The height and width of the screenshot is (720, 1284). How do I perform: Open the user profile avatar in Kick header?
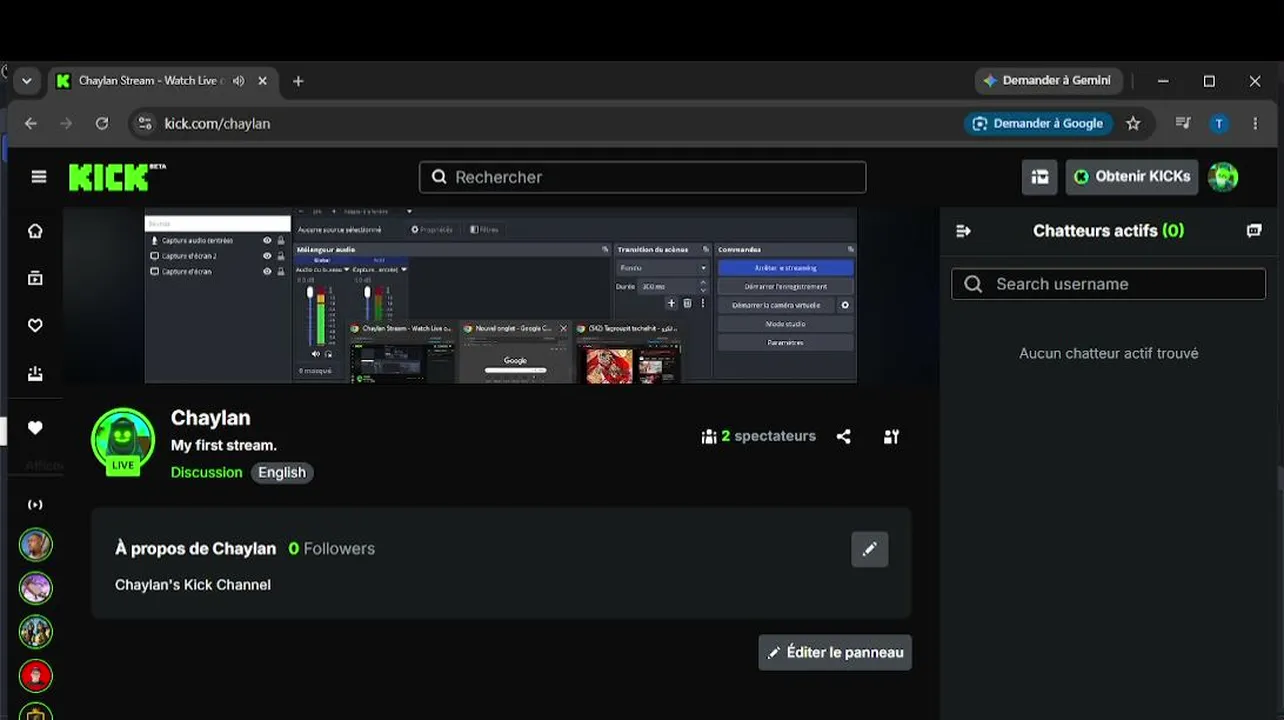coord(1223,177)
